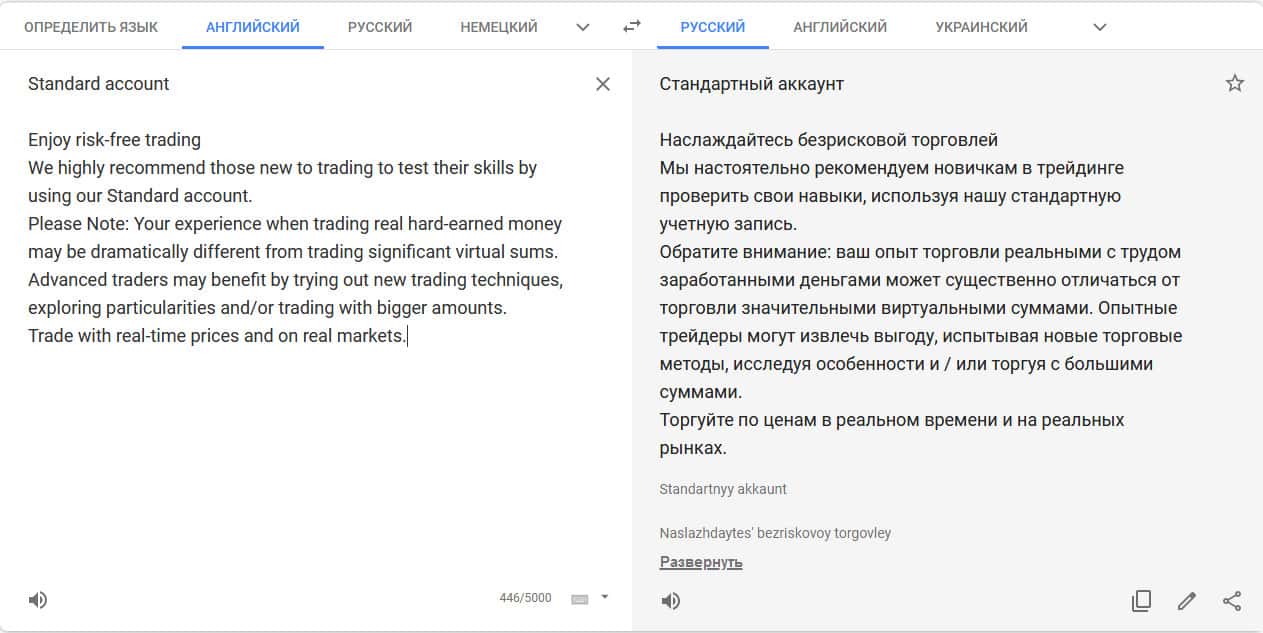Suggest an edit with pencil icon
The width and height of the screenshot is (1263, 633).
pos(1187,601)
